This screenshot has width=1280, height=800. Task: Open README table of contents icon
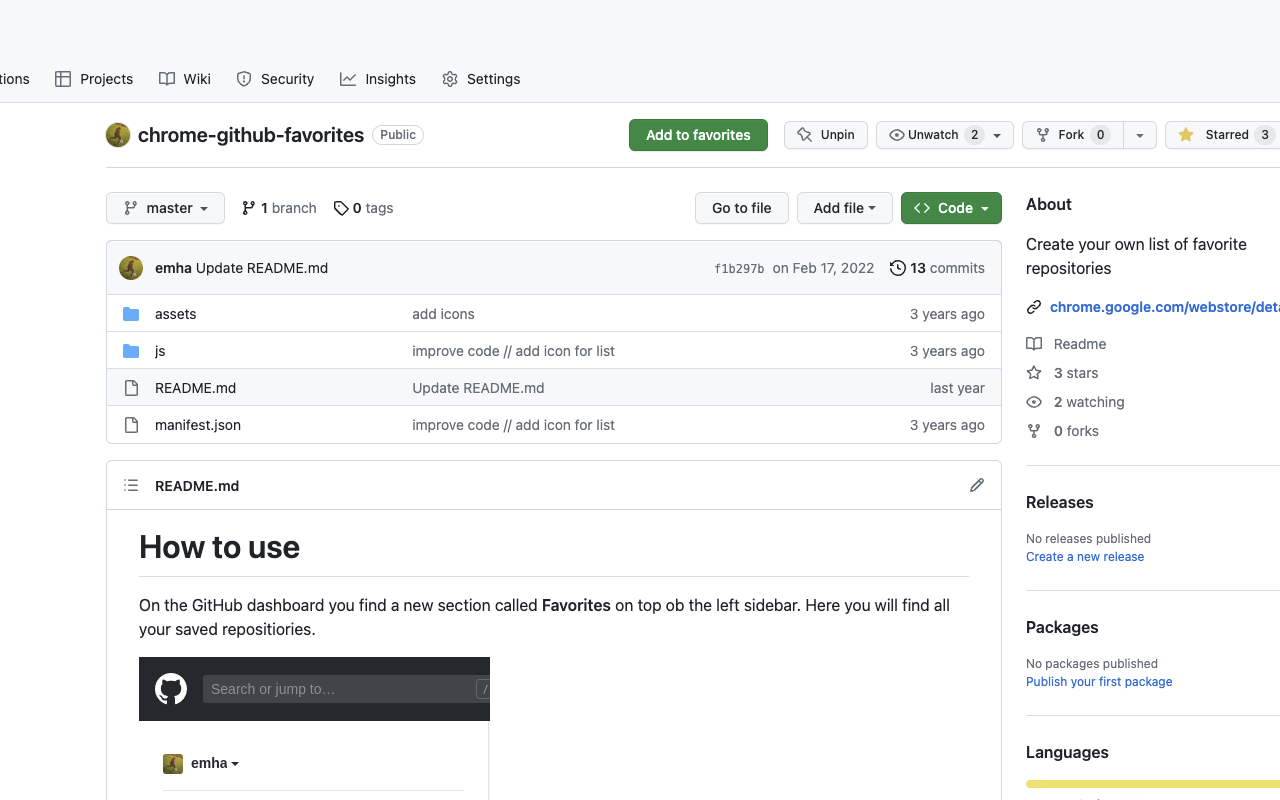point(131,486)
